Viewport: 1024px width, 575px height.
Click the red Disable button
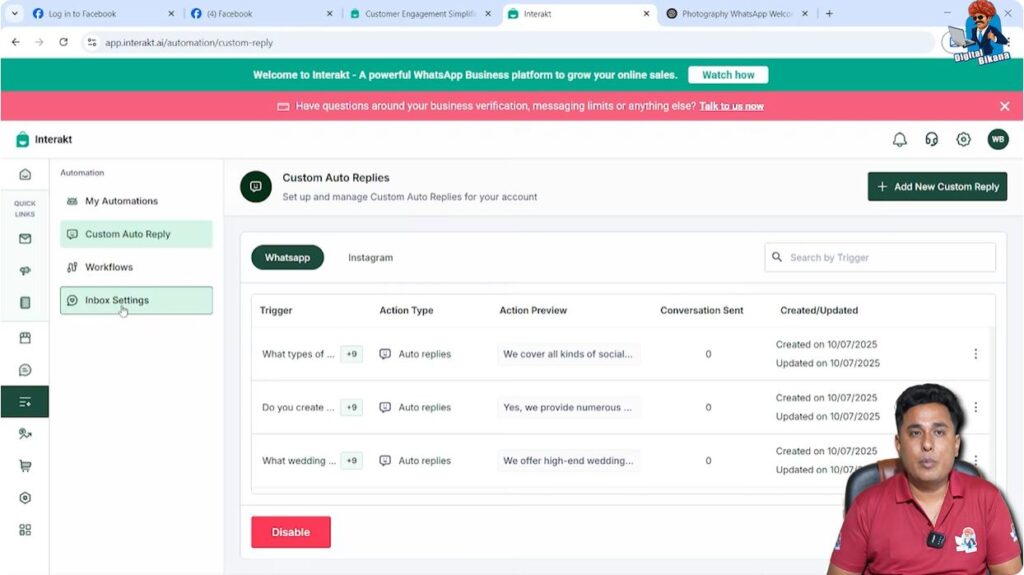(291, 532)
